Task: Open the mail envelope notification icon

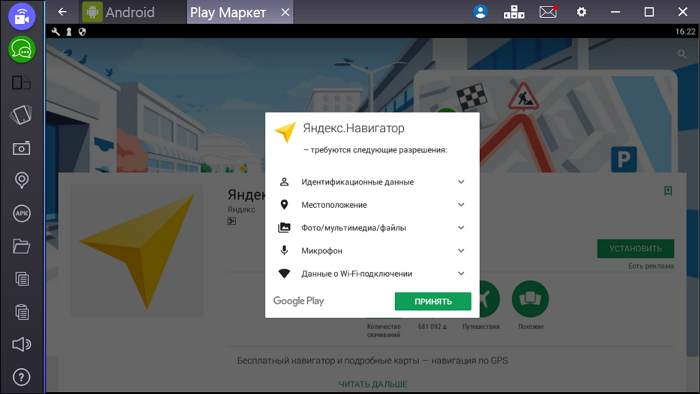Action: coord(548,12)
